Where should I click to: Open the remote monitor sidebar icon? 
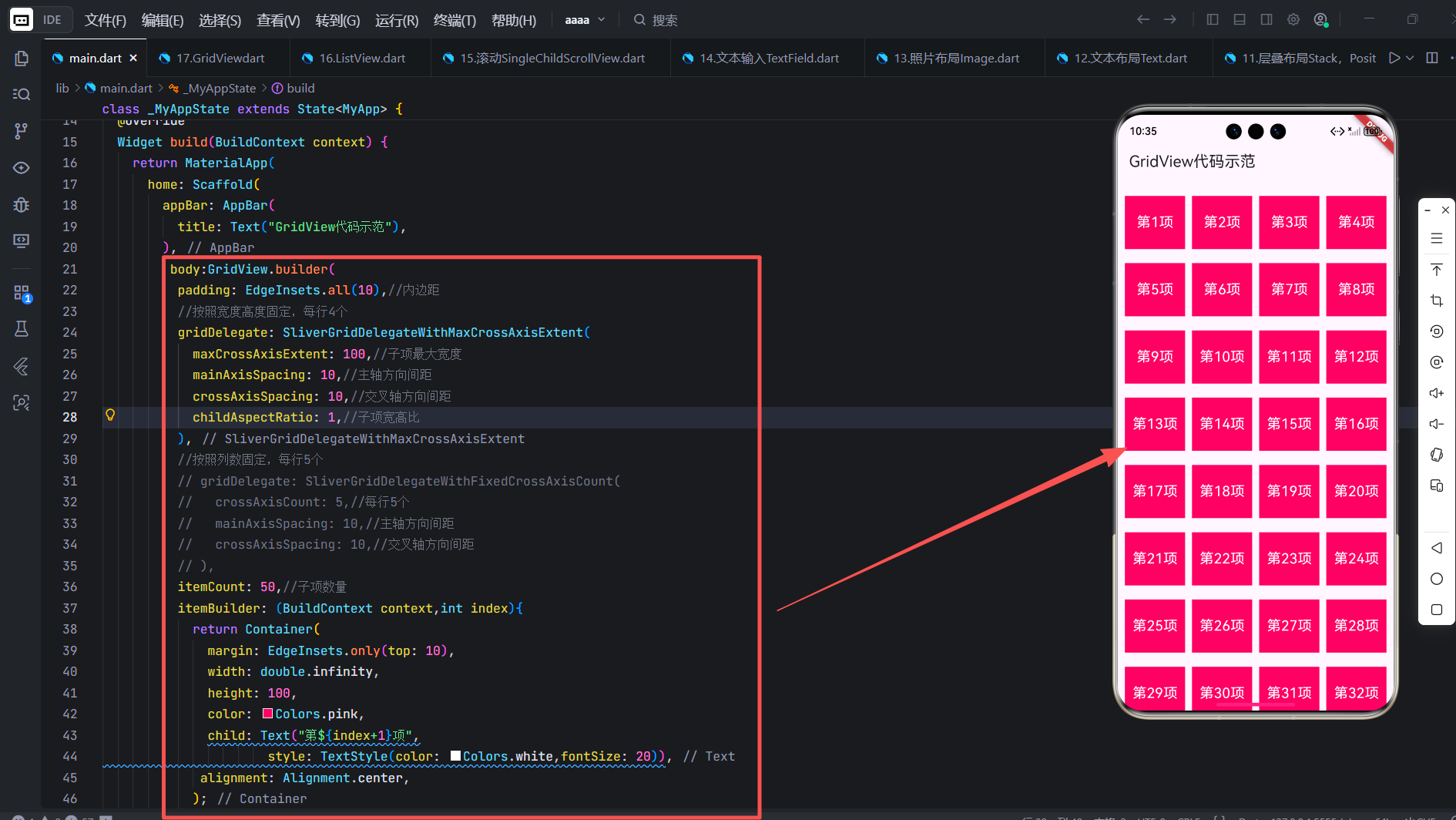(x=22, y=241)
